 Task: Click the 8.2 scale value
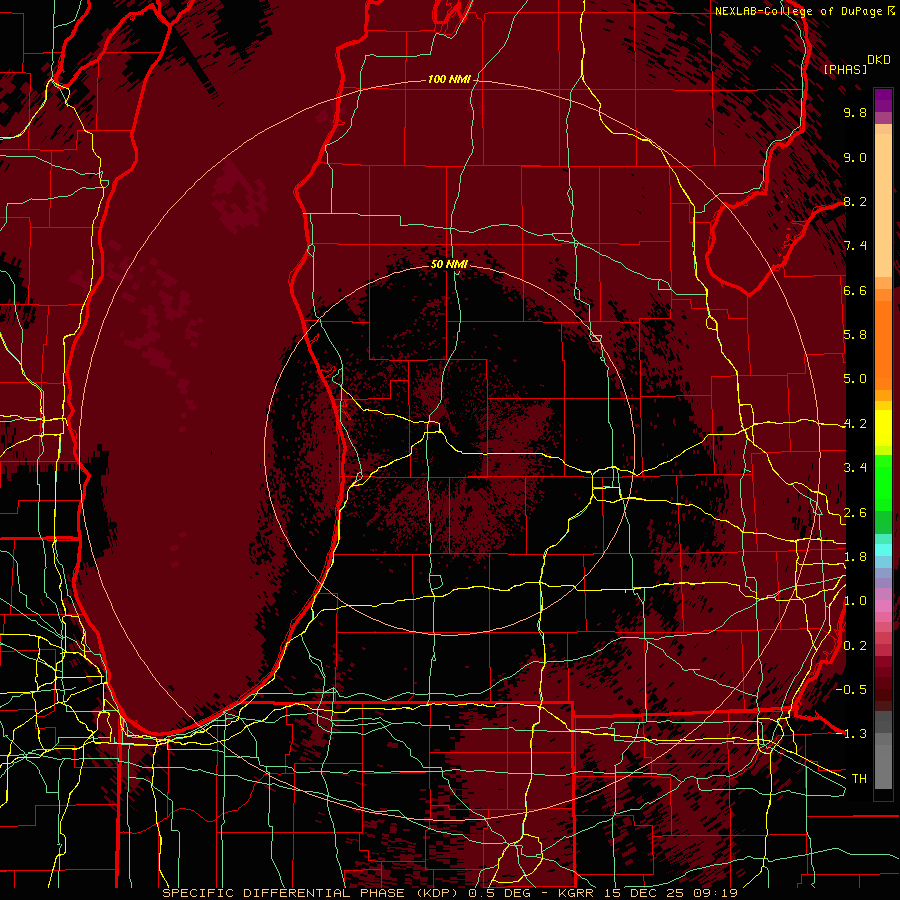[855, 201]
